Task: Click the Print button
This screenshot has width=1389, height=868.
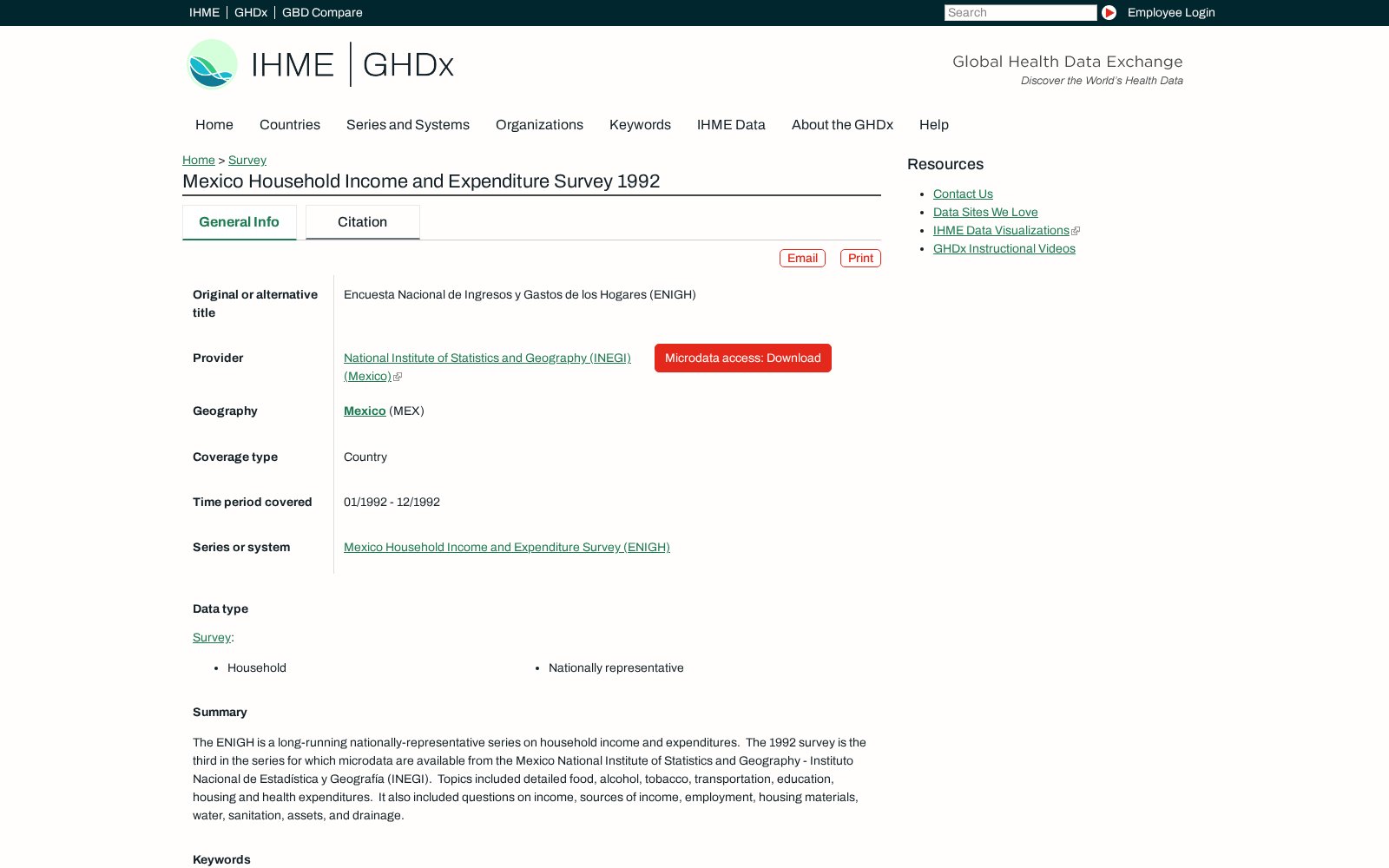Action: [x=860, y=258]
